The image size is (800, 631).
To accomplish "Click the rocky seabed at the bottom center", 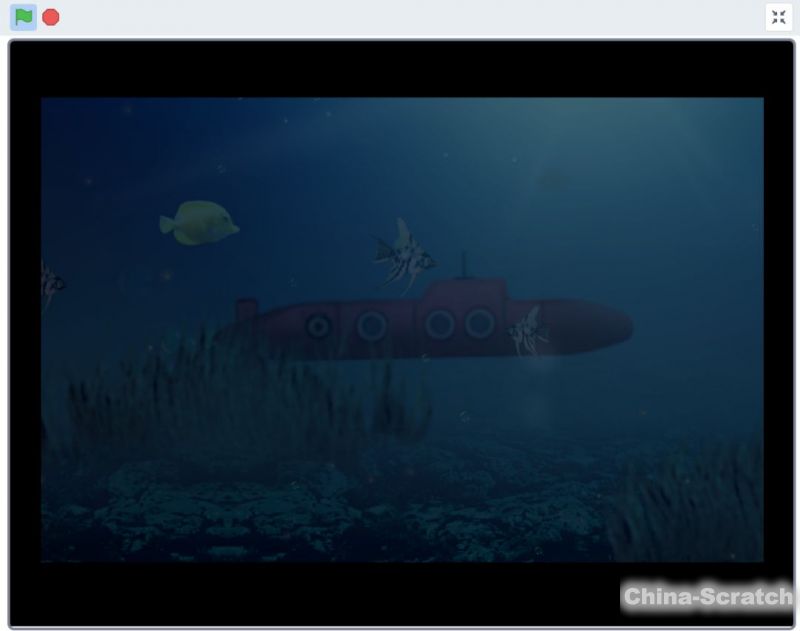I will pyautogui.click(x=400, y=510).
